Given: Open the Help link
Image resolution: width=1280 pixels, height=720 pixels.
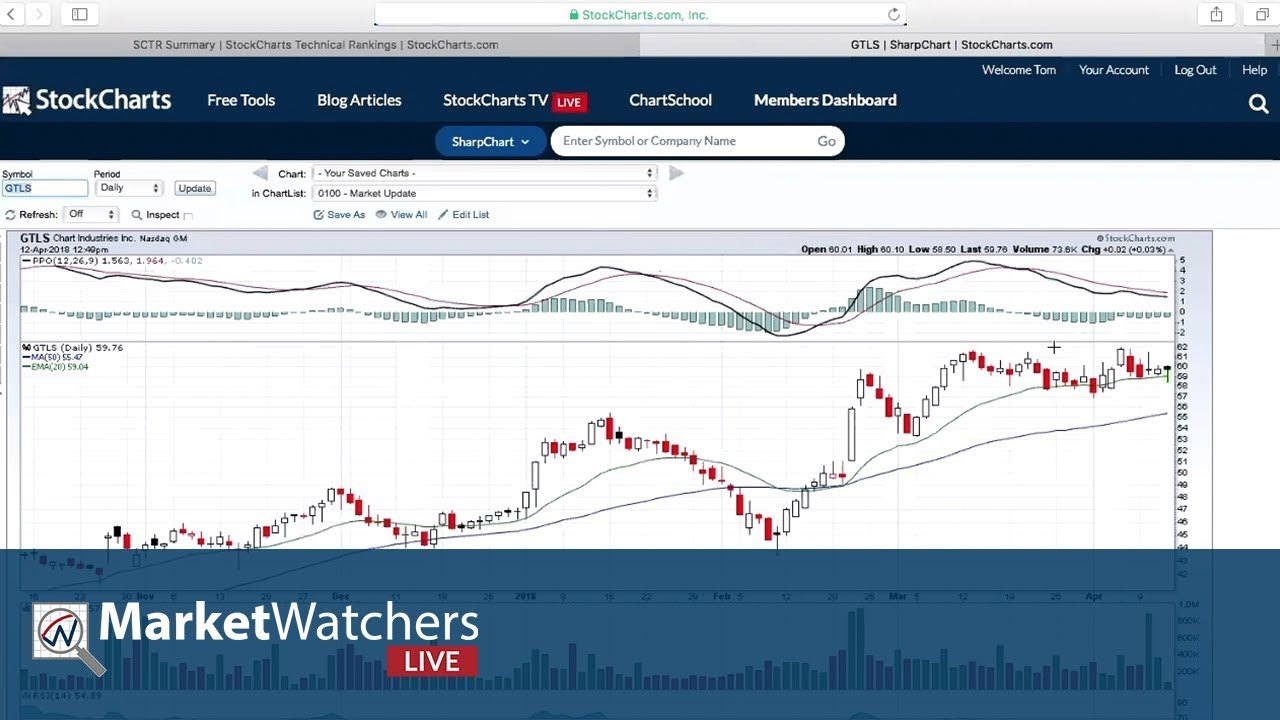Looking at the screenshot, I should pyautogui.click(x=1254, y=70).
